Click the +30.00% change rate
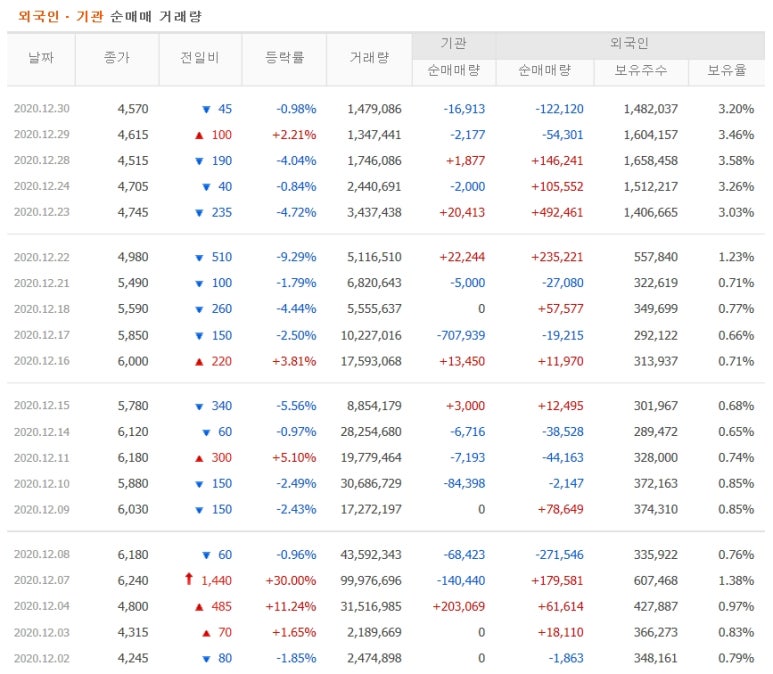Image resolution: width=773 pixels, height=674 pixels. pyautogui.click(x=291, y=581)
